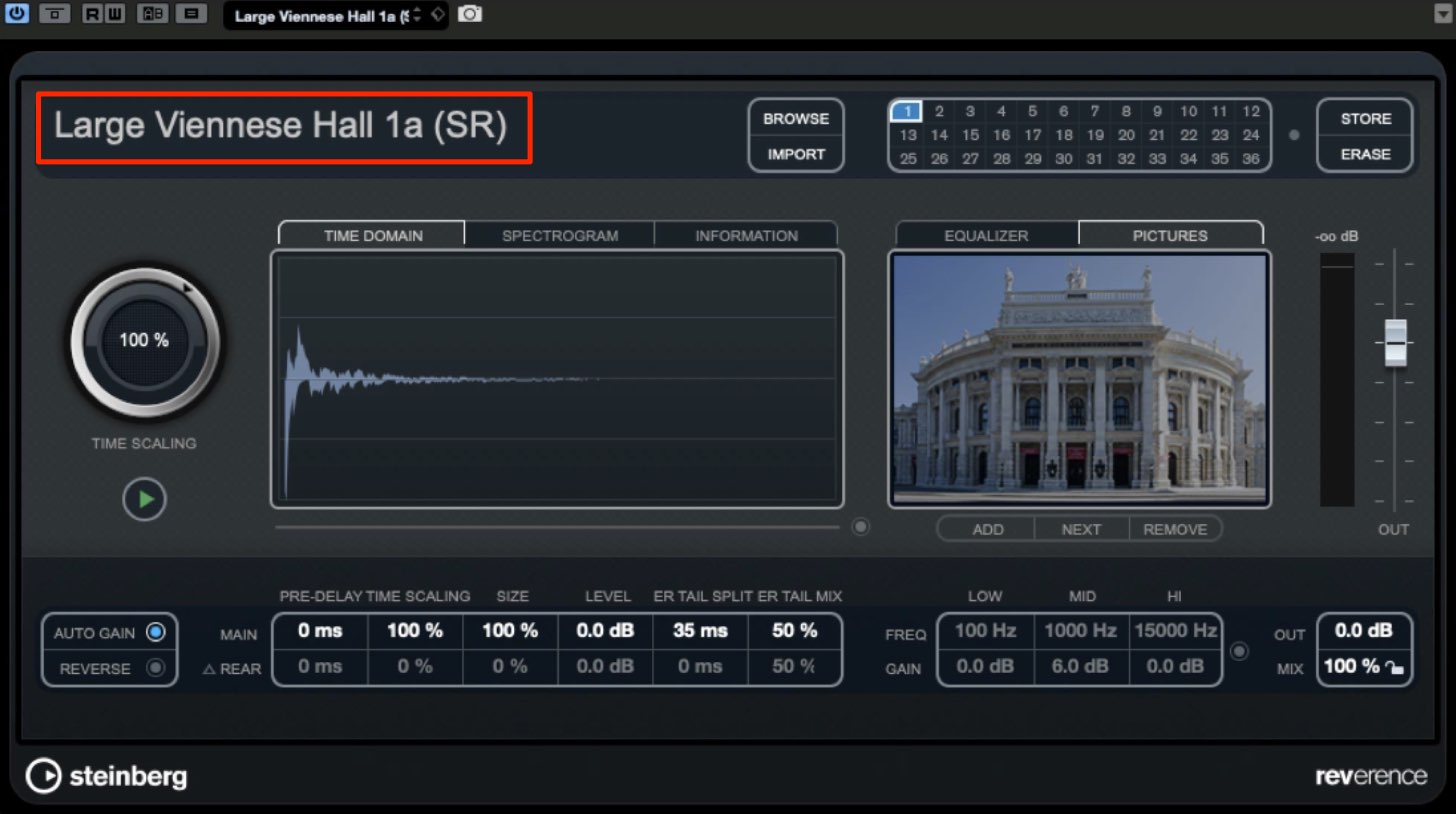Click Rear ER Tail Mix 50 % field

795,666
